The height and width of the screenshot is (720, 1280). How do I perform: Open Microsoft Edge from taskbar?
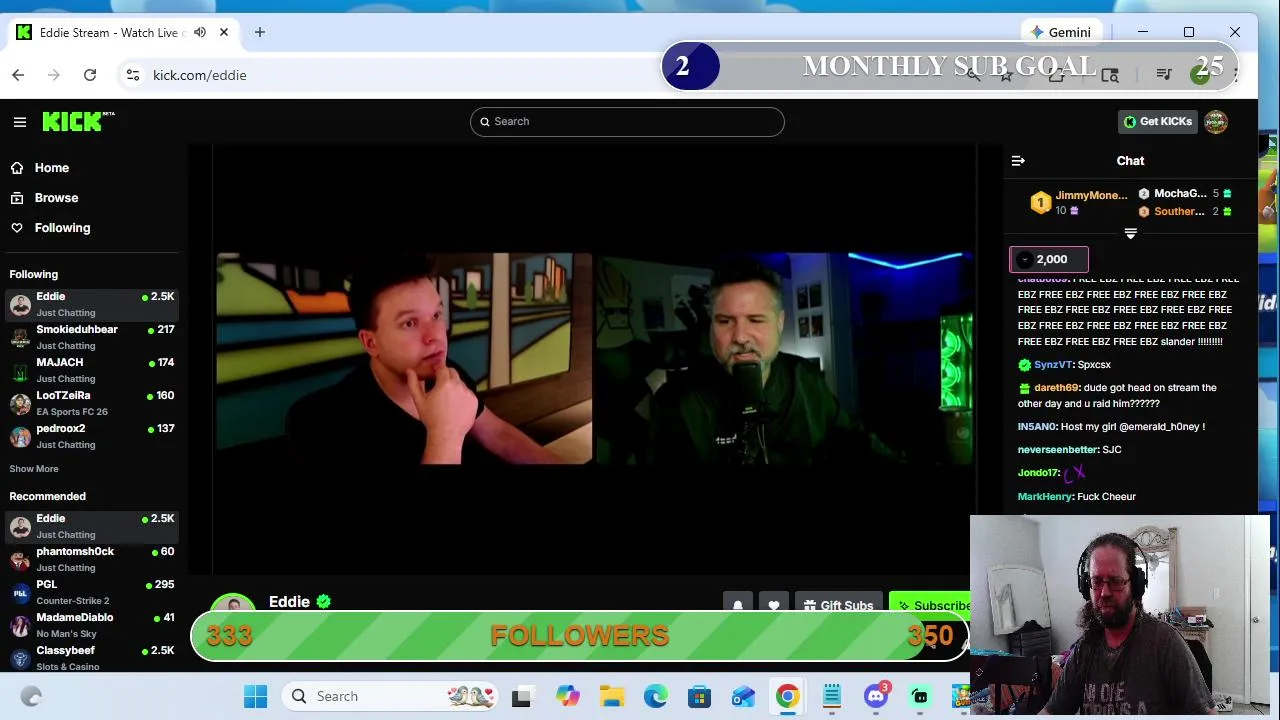[656, 697]
